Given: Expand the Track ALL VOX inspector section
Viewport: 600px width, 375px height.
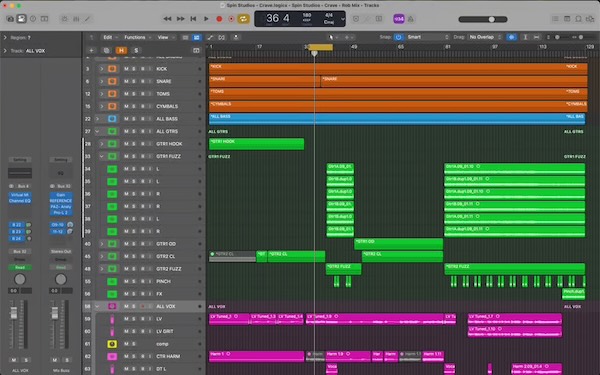Looking at the screenshot, I should (x=5, y=51).
